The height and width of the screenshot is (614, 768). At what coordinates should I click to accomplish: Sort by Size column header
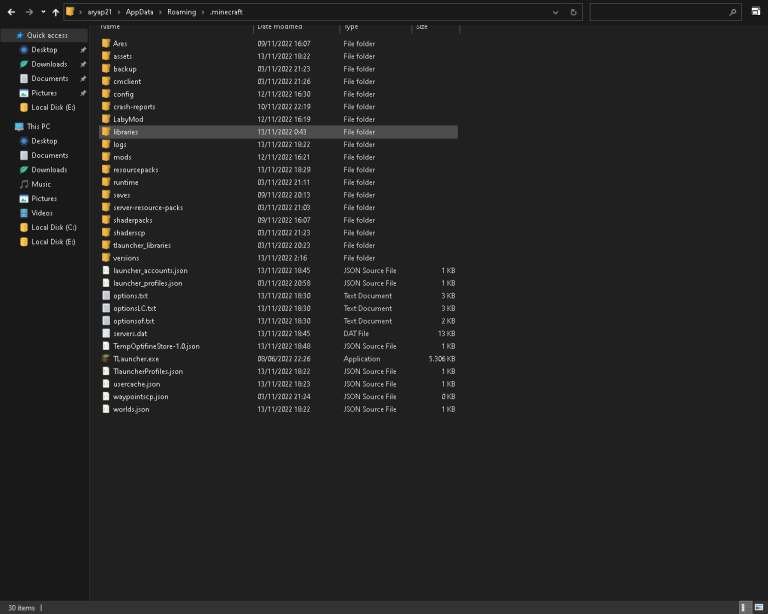[422, 27]
